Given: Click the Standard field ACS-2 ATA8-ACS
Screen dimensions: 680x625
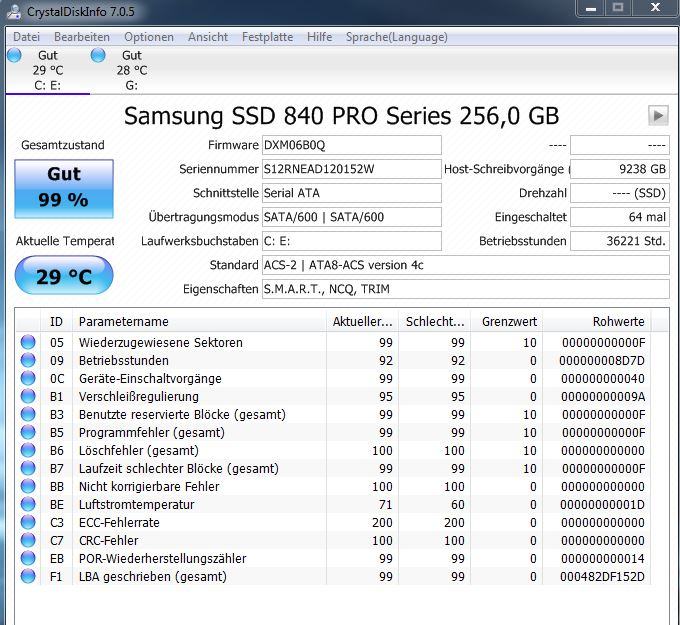Looking at the screenshot, I should 466,265.
